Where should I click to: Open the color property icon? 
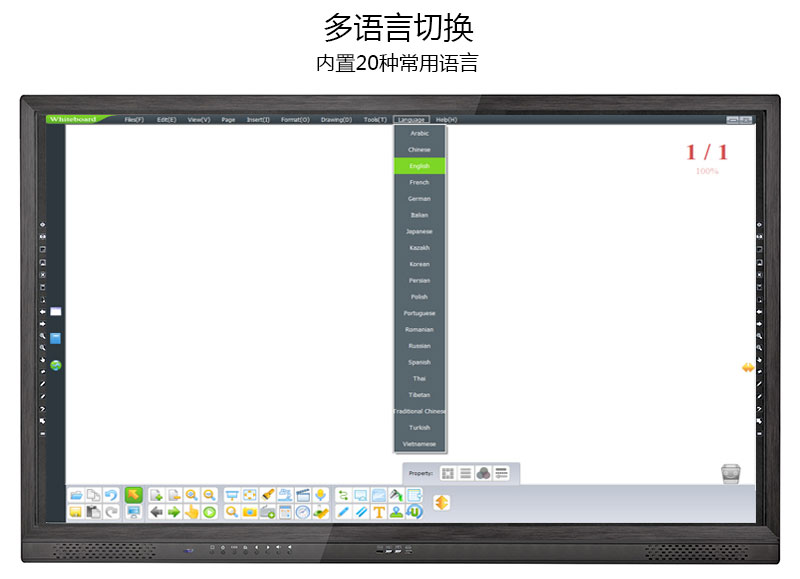482,473
